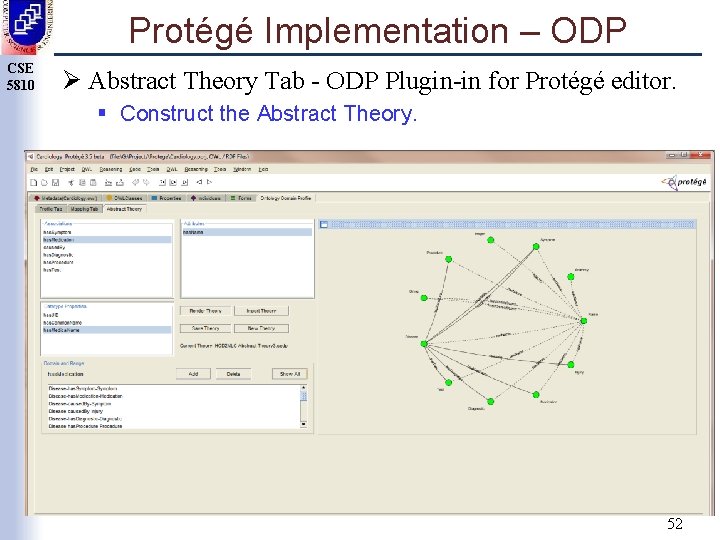Select hasProcedure in the Associations list
Image resolution: width=720 pixels, height=540 pixels.
pyautogui.click(x=107, y=262)
